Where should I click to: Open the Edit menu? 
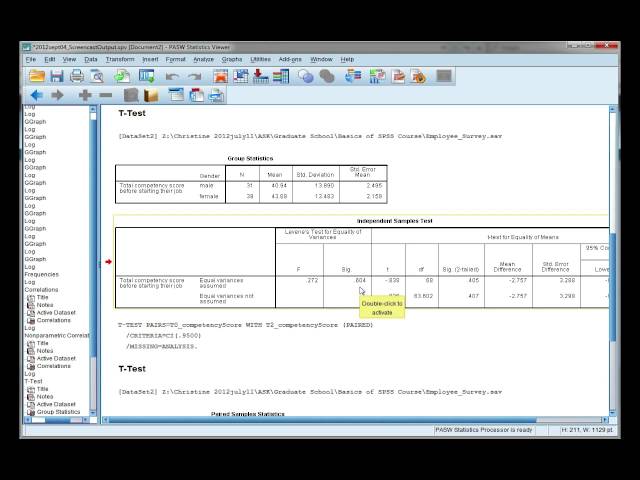tap(49, 60)
